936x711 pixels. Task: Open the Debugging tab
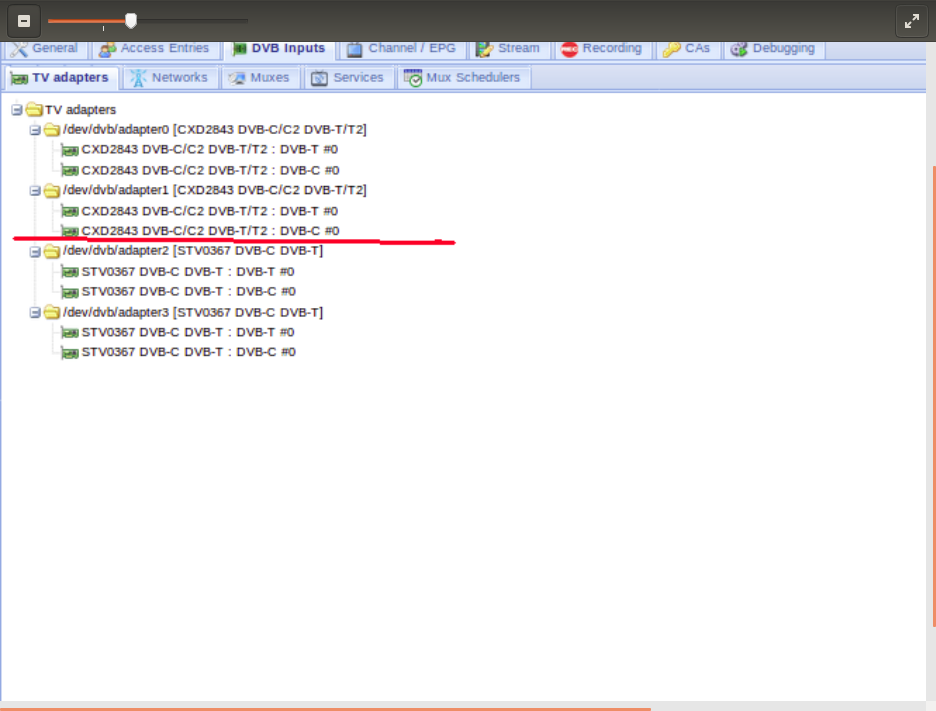(x=774, y=48)
